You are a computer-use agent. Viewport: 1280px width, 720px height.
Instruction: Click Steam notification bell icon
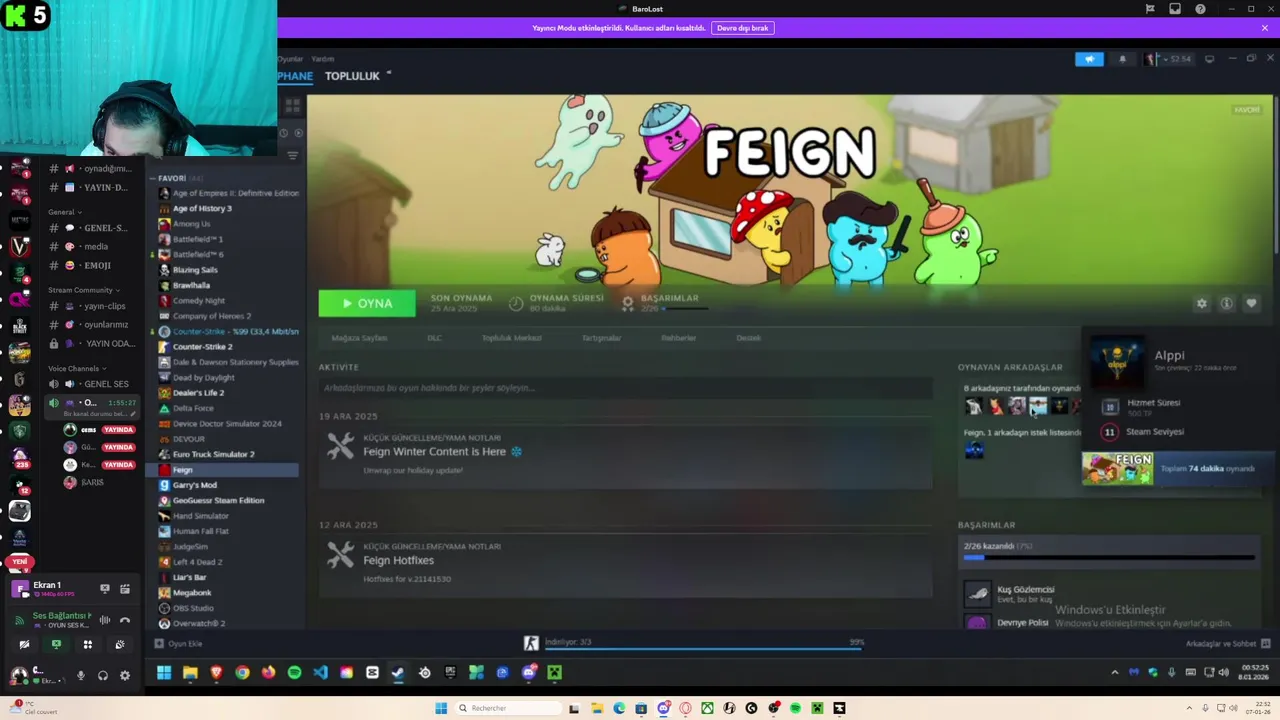click(1122, 59)
